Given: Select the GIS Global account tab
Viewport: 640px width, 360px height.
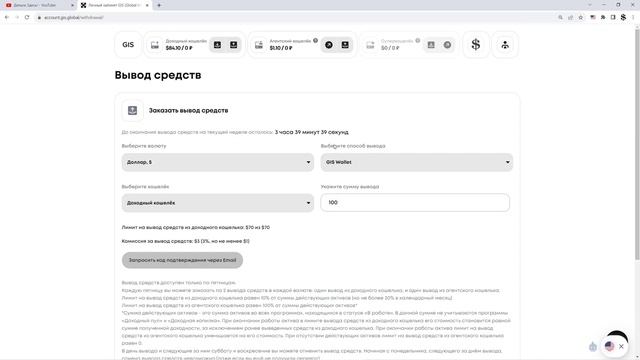Looking at the screenshot, I should click(x=114, y=5).
